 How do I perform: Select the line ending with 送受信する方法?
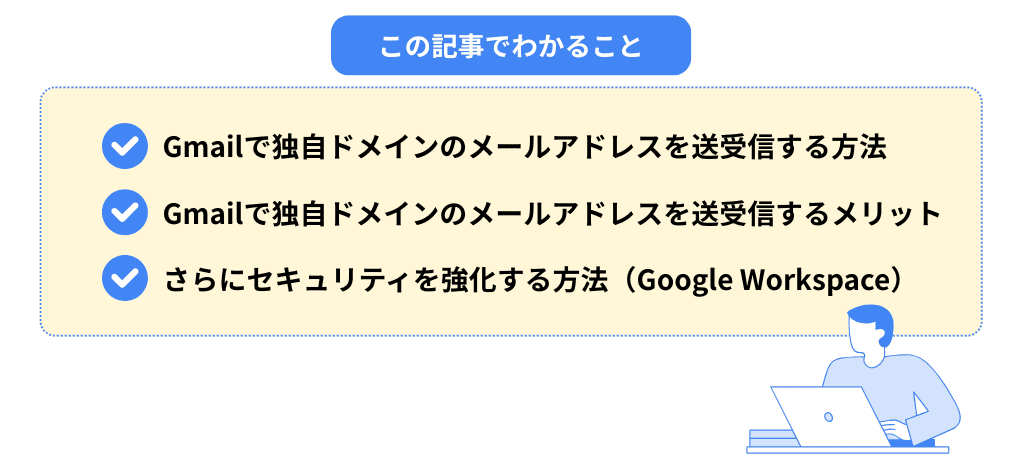[x=525, y=148]
